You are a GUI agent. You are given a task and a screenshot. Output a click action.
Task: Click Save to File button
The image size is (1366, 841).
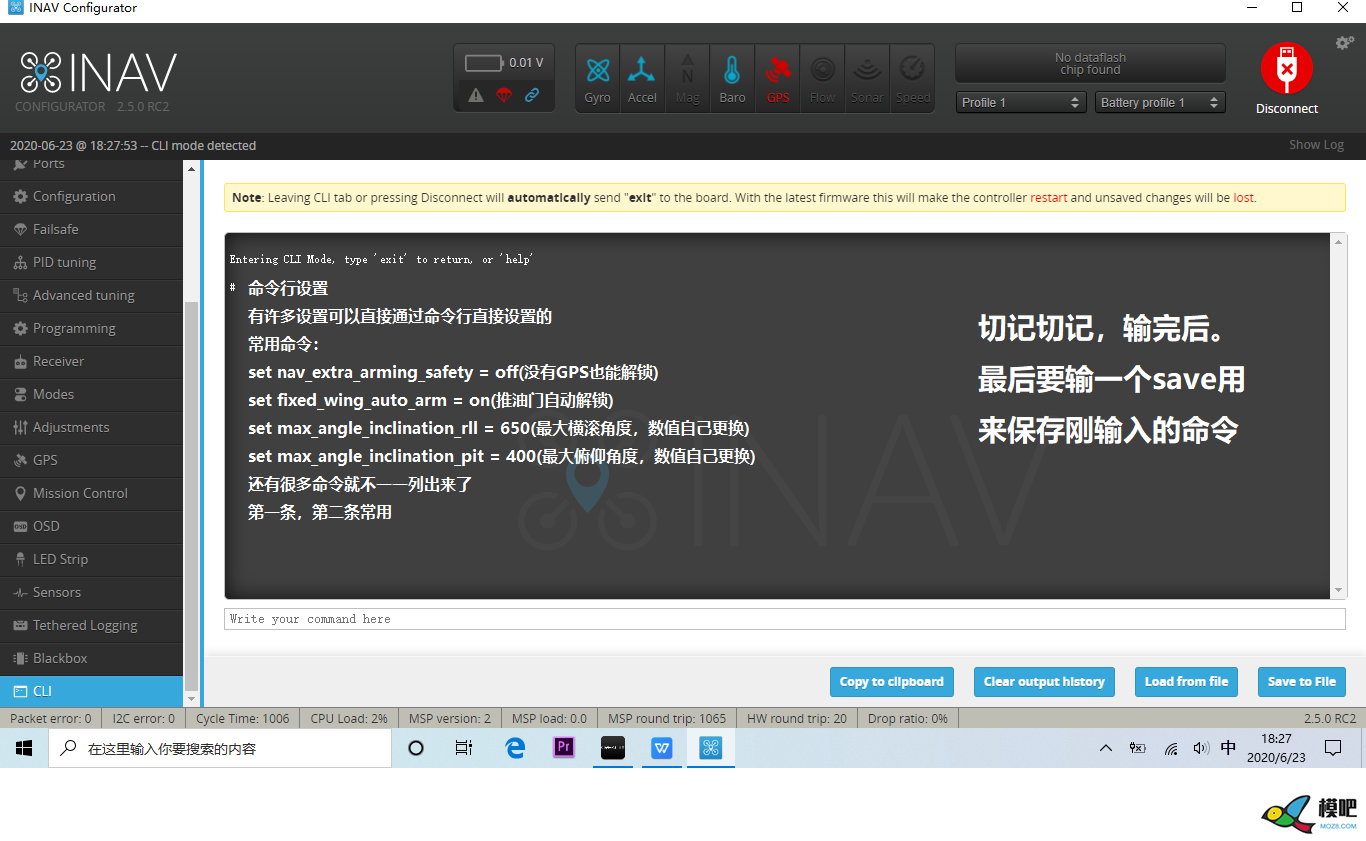pos(1301,682)
